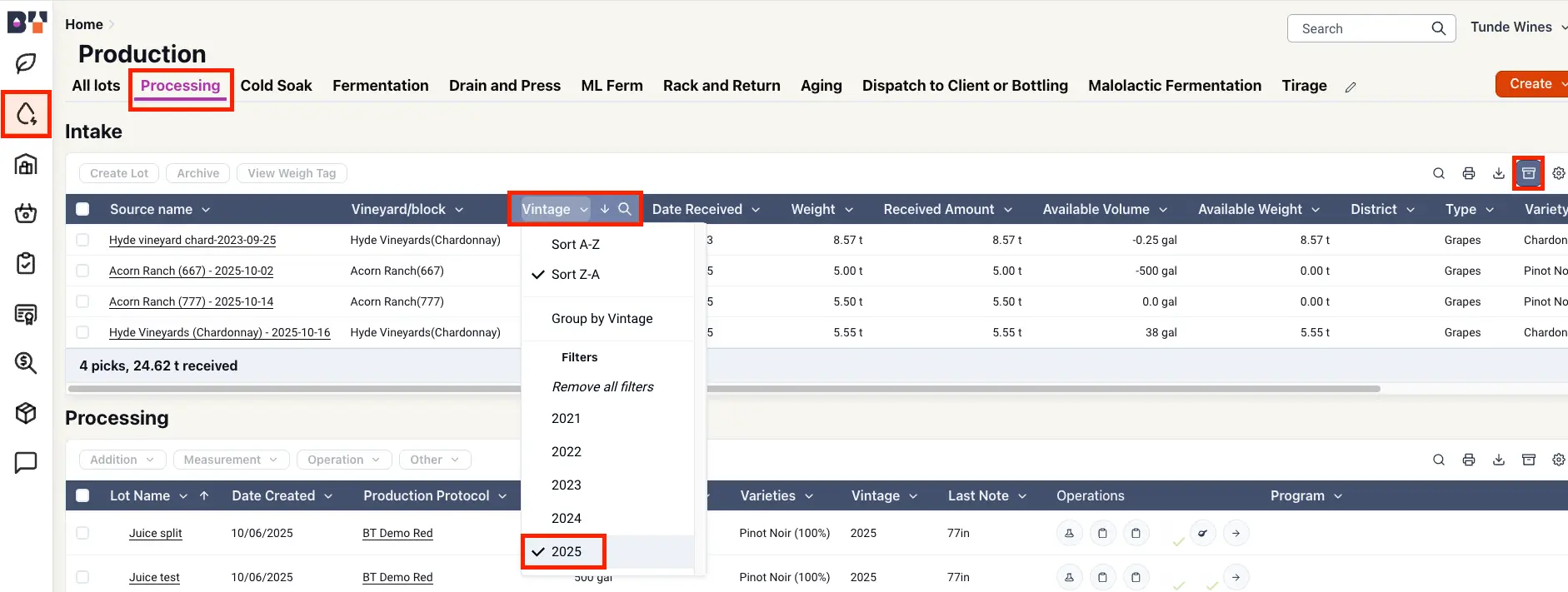
Task: Click the Intake table download icon
Action: (1499, 173)
